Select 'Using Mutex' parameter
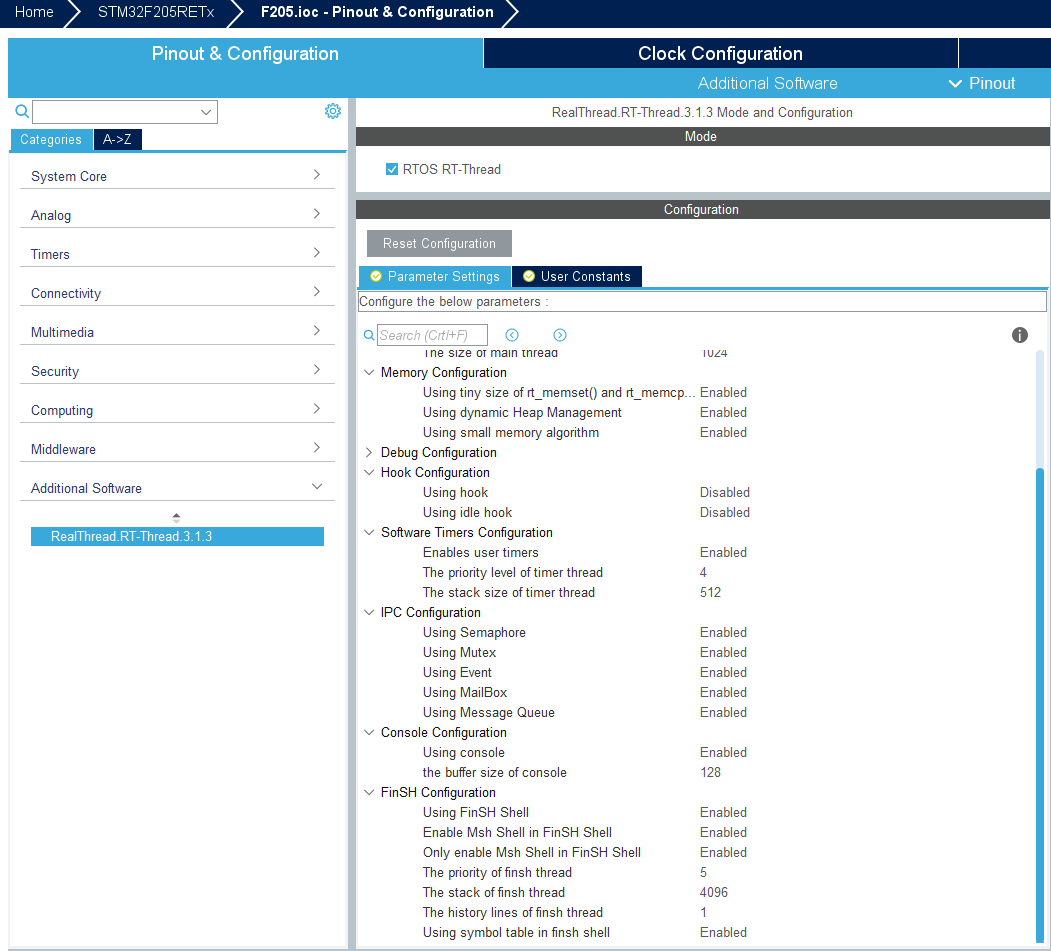Image resolution: width=1051 pixels, height=951 pixels. click(459, 653)
